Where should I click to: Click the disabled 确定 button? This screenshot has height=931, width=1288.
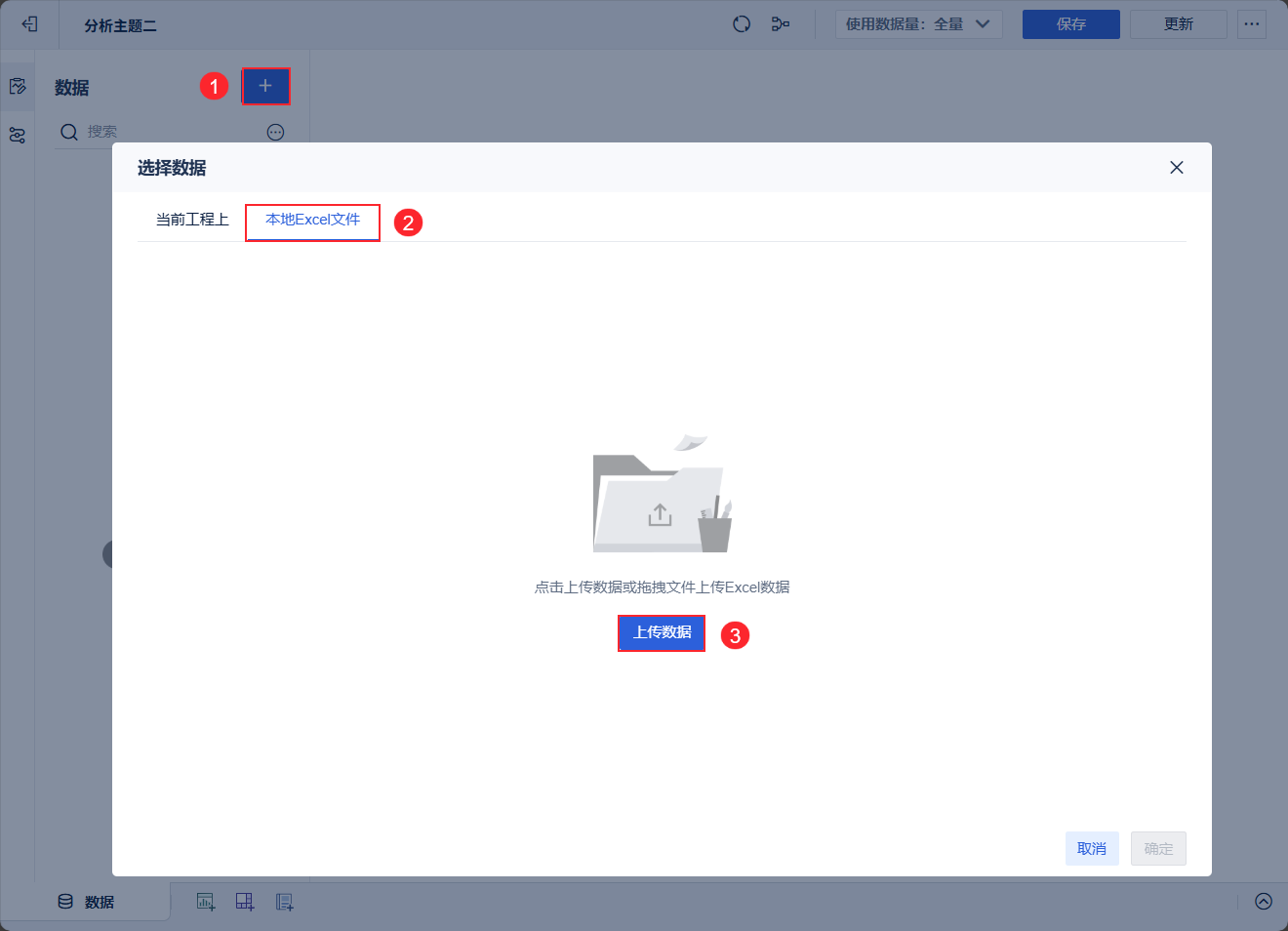[x=1158, y=848]
